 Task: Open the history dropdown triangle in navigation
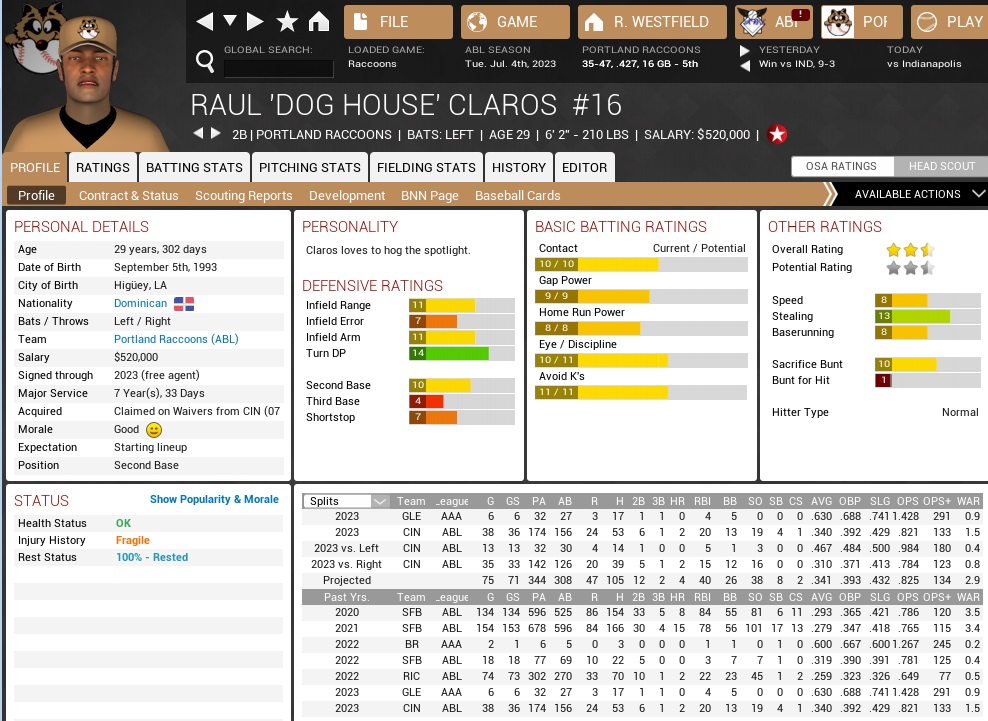pos(230,21)
